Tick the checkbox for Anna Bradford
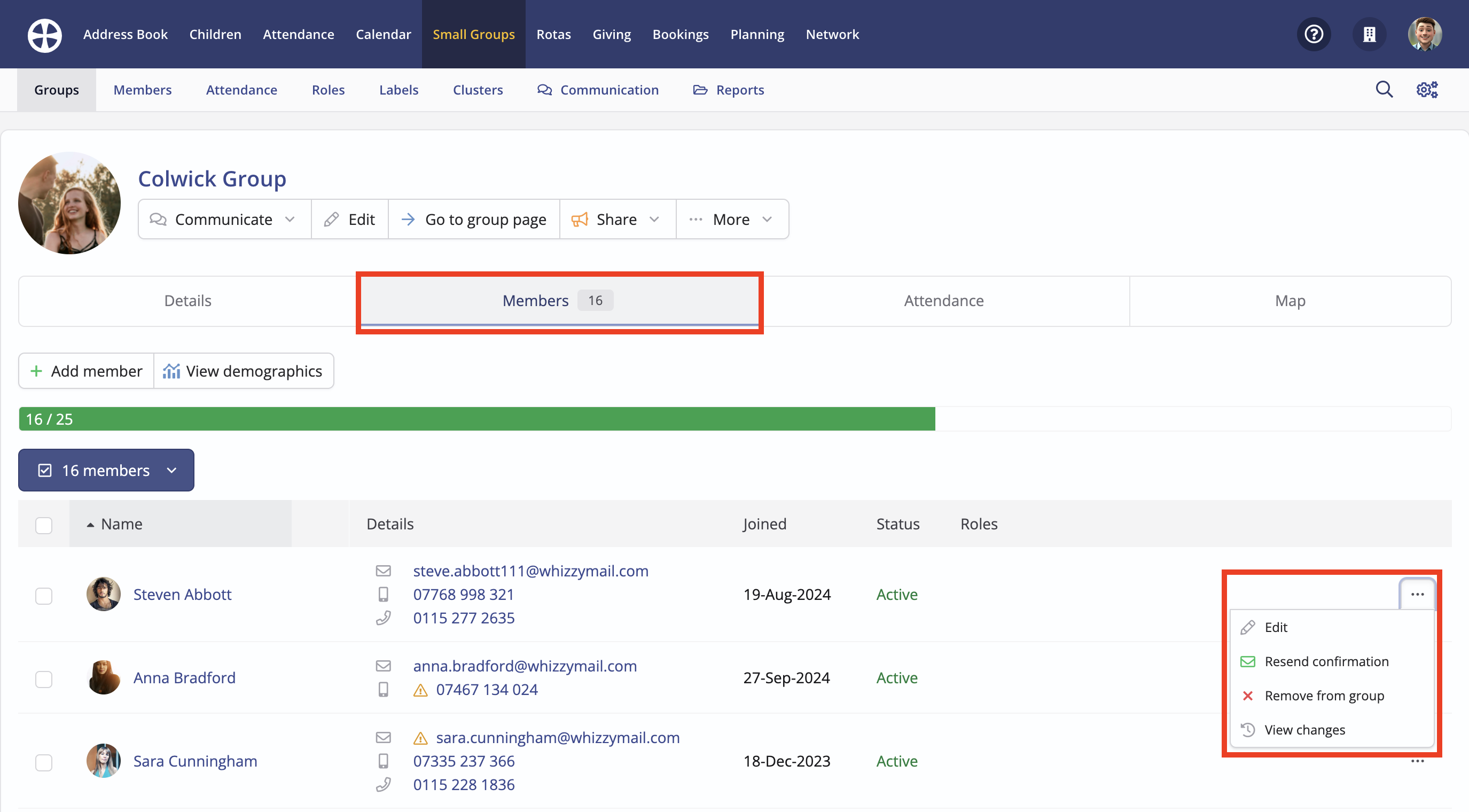This screenshot has height=812, width=1469. [44, 678]
